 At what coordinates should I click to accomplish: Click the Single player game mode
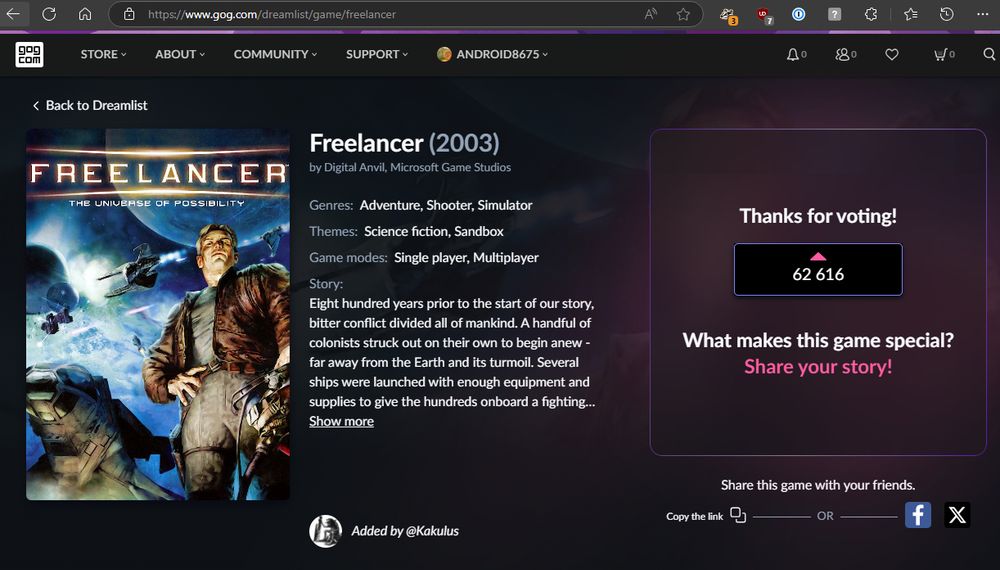pyautogui.click(x=429, y=258)
